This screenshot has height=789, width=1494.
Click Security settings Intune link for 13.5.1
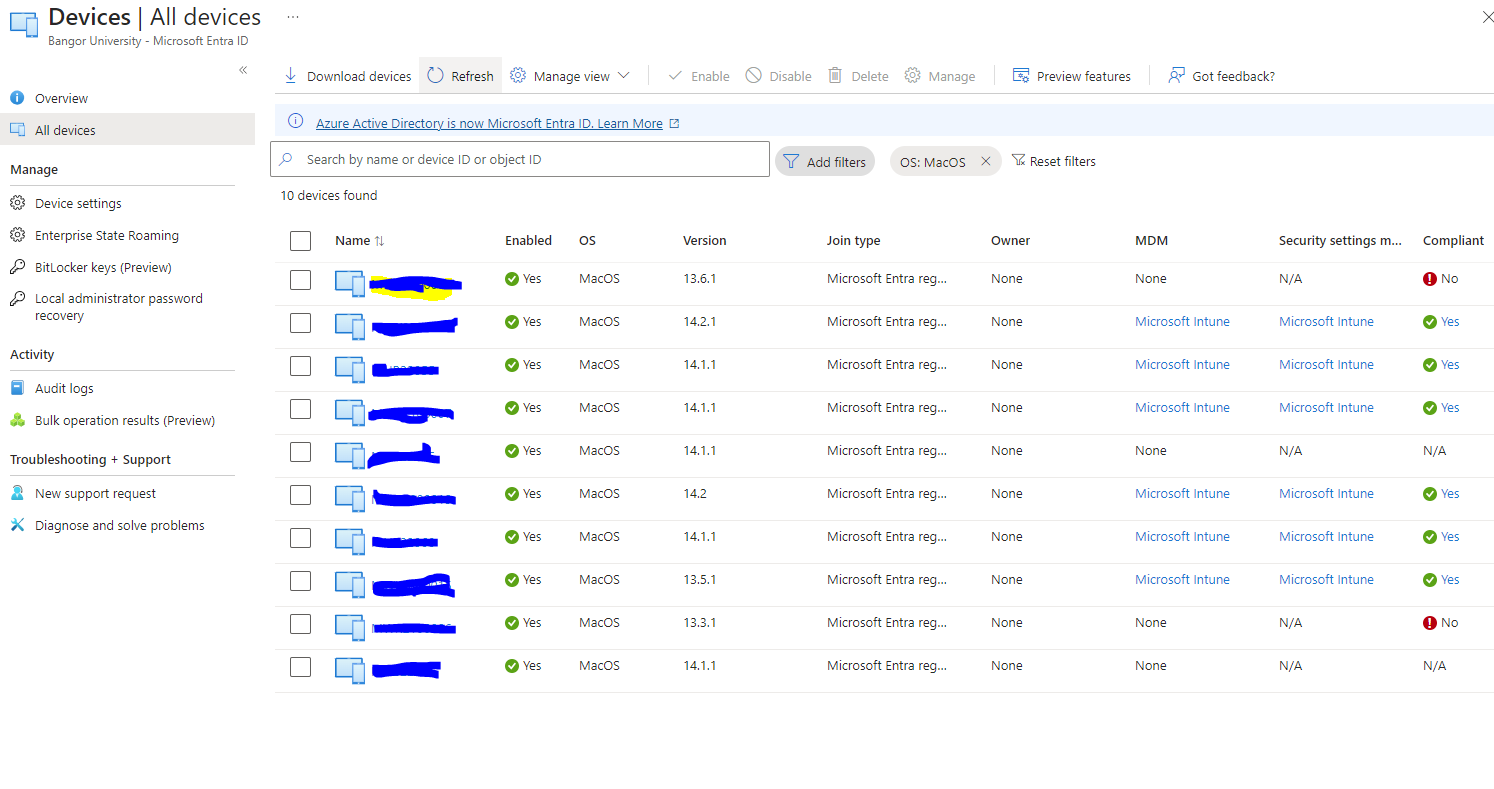[x=1326, y=579]
